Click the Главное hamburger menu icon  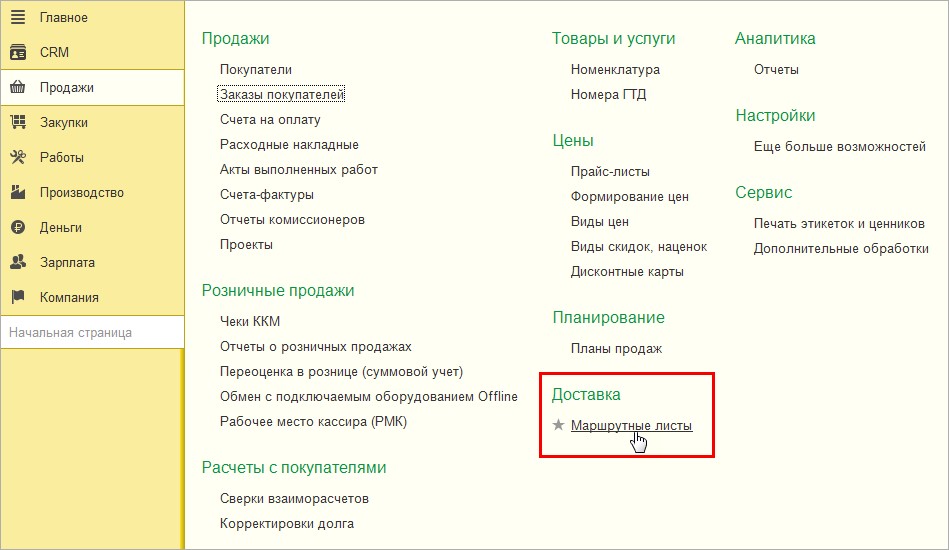click(18, 17)
